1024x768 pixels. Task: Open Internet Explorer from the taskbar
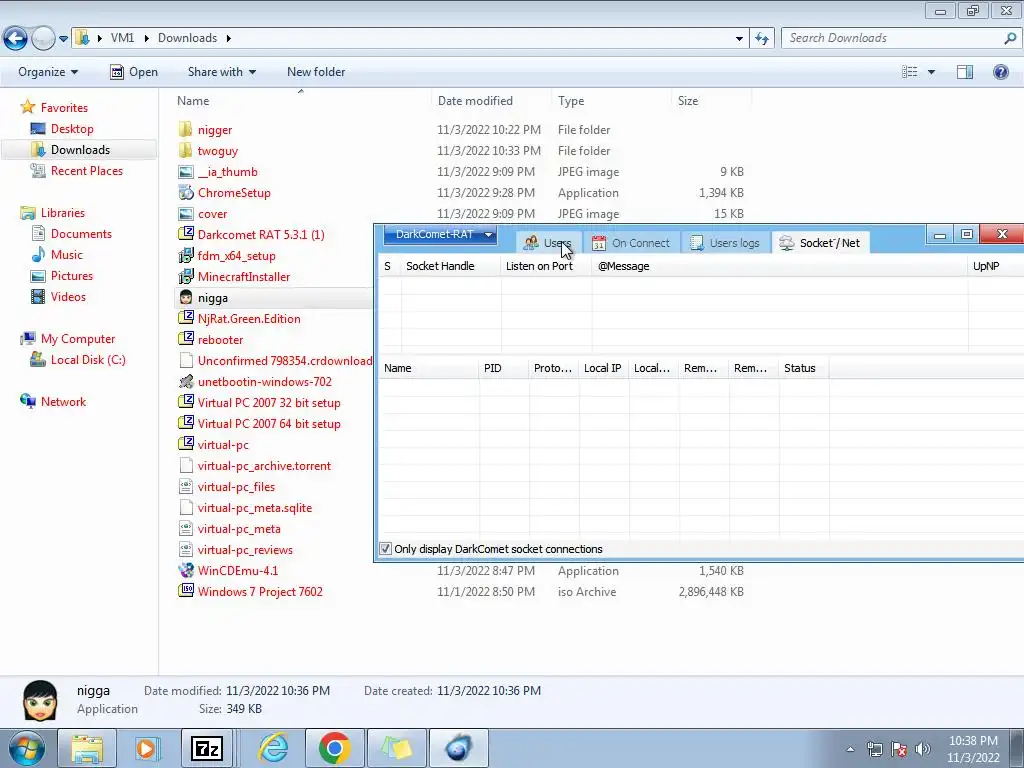click(x=273, y=748)
